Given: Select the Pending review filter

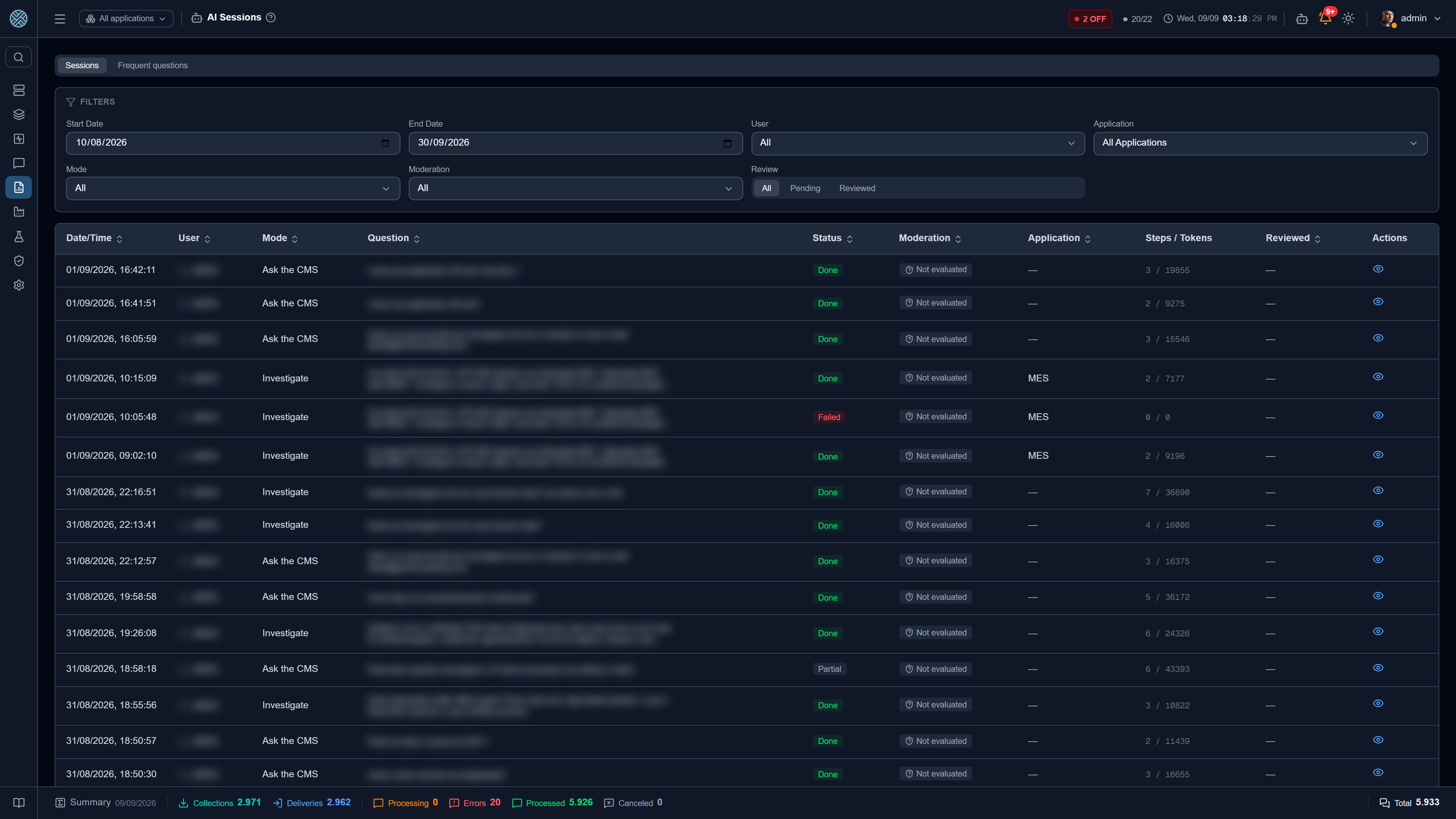Looking at the screenshot, I should pyautogui.click(x=805, y=188).
